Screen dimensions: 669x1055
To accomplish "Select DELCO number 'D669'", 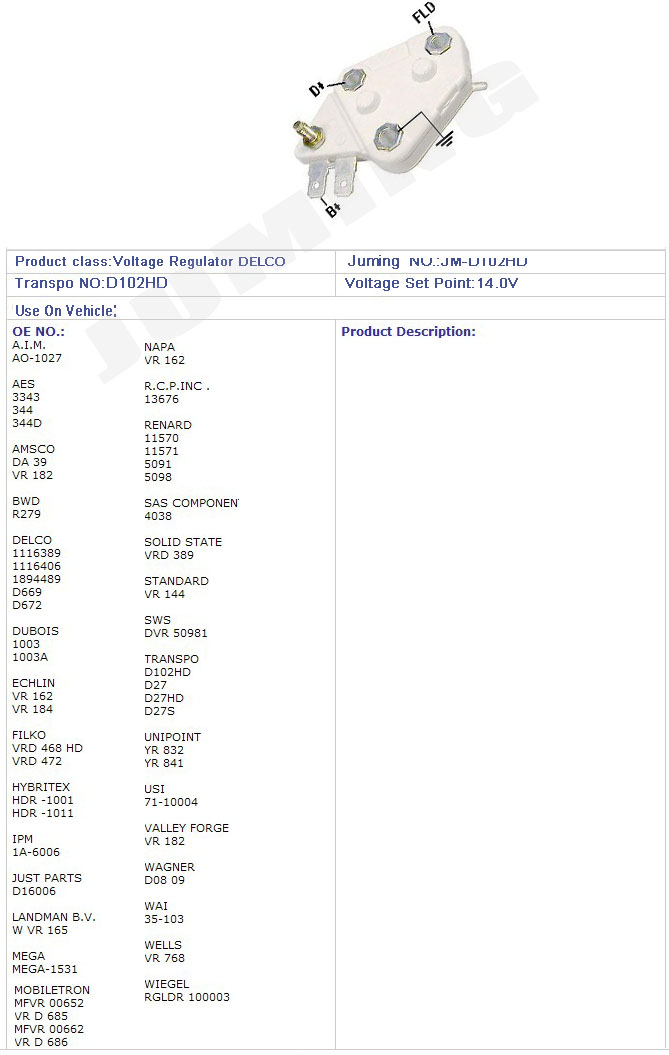I will point(27,592).
